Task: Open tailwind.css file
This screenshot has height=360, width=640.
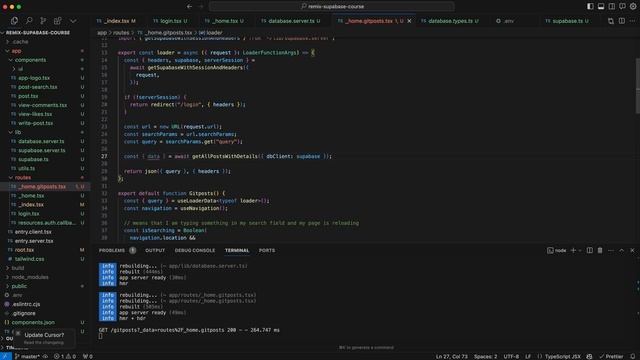Action: click(x=29, y=259)
